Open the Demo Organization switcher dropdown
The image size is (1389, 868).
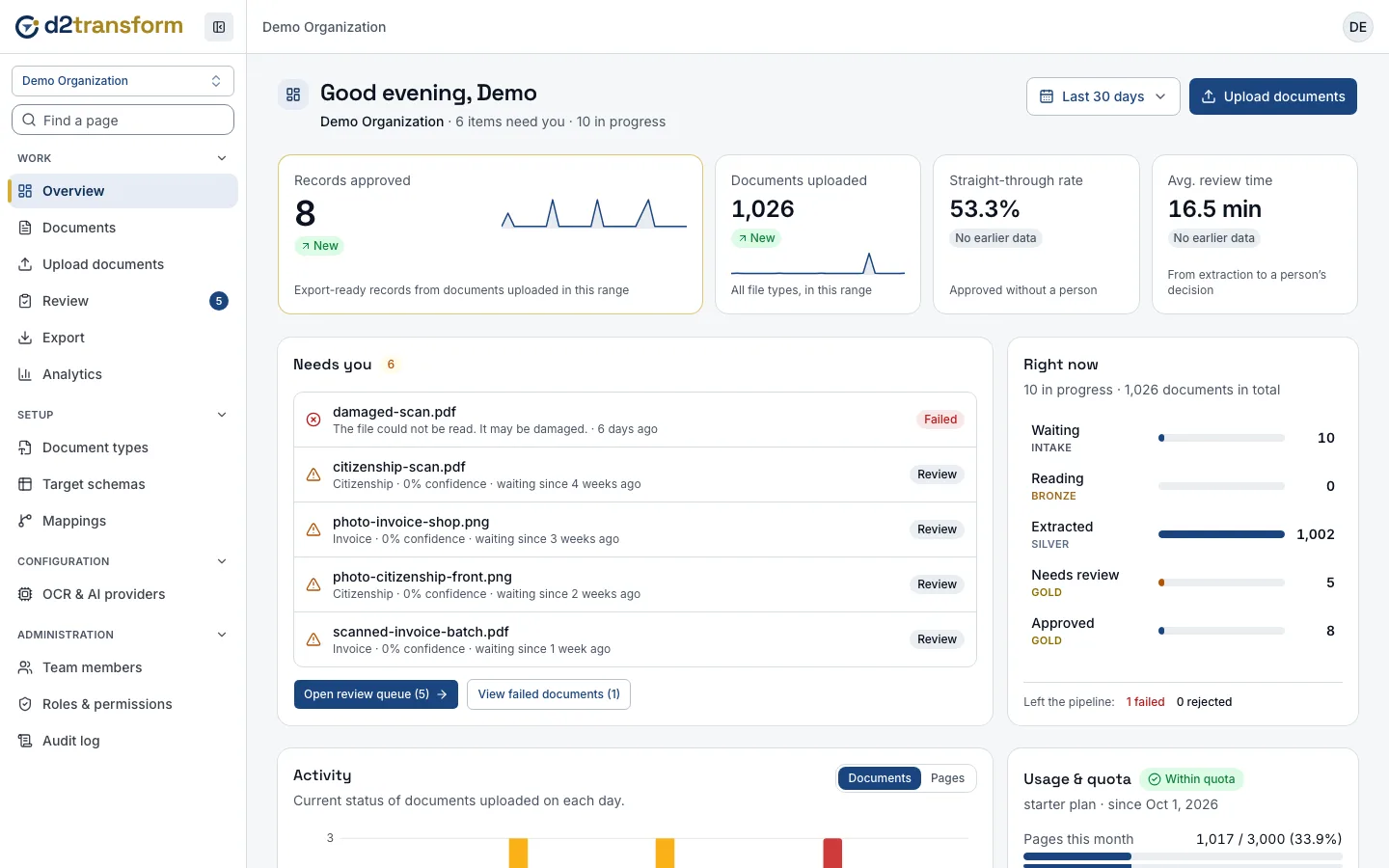click(123, 81)
